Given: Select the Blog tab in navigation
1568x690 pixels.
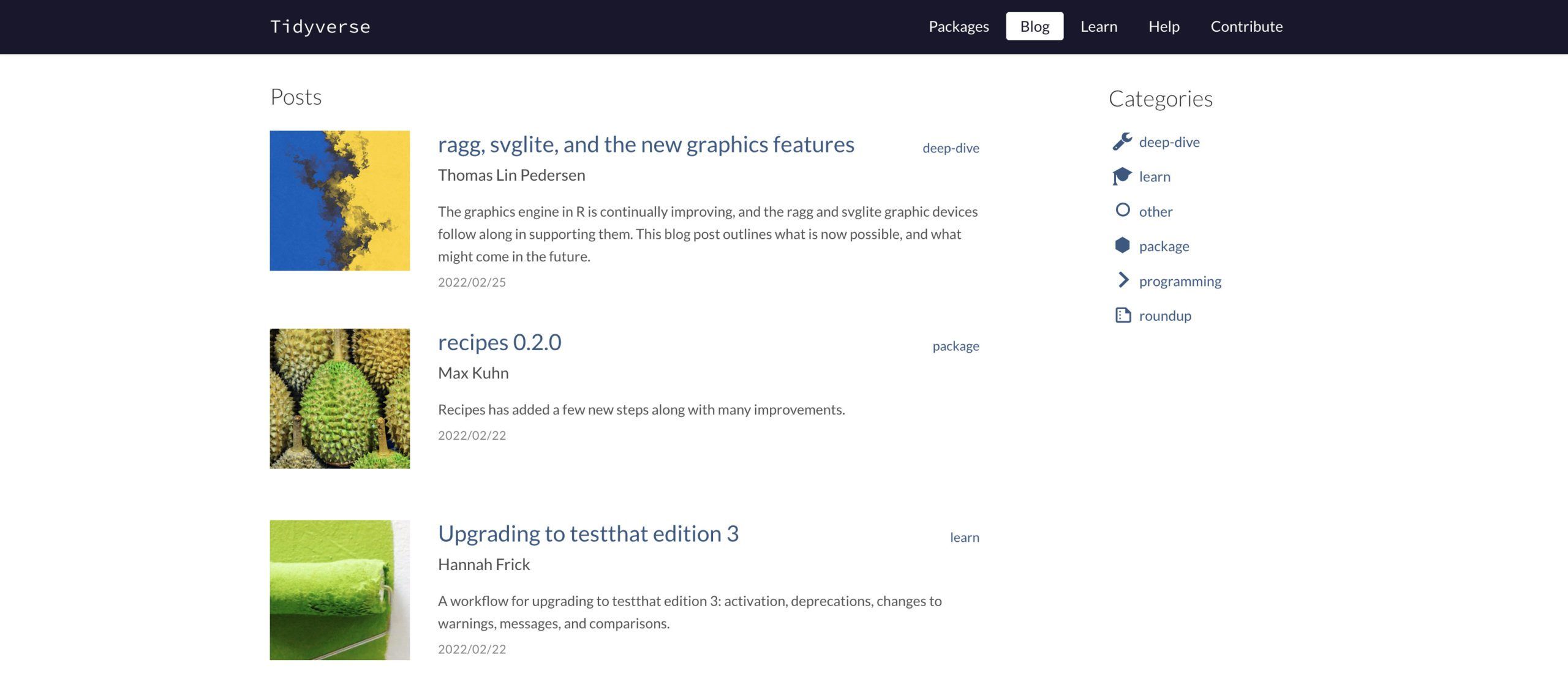Looking at the screenshot, I should [1035, 26].
